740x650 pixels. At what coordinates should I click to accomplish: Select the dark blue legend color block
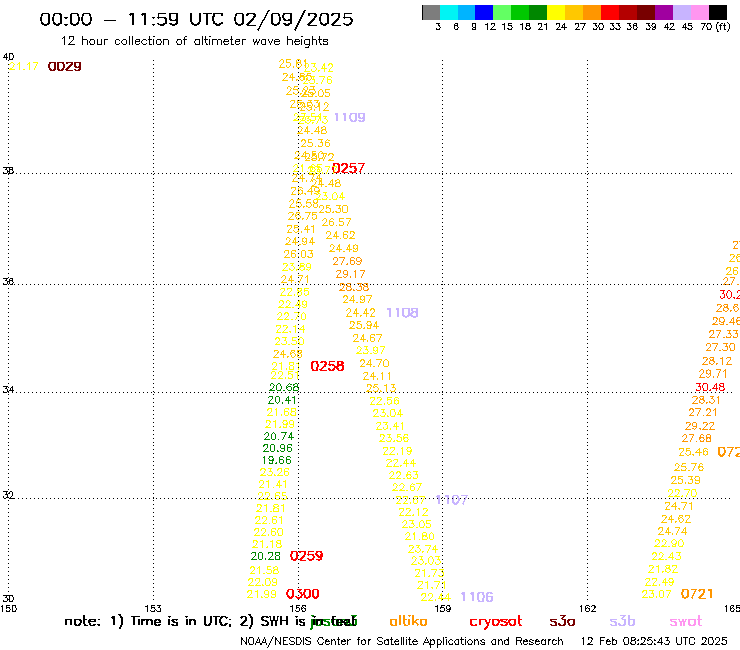(484, 12)
